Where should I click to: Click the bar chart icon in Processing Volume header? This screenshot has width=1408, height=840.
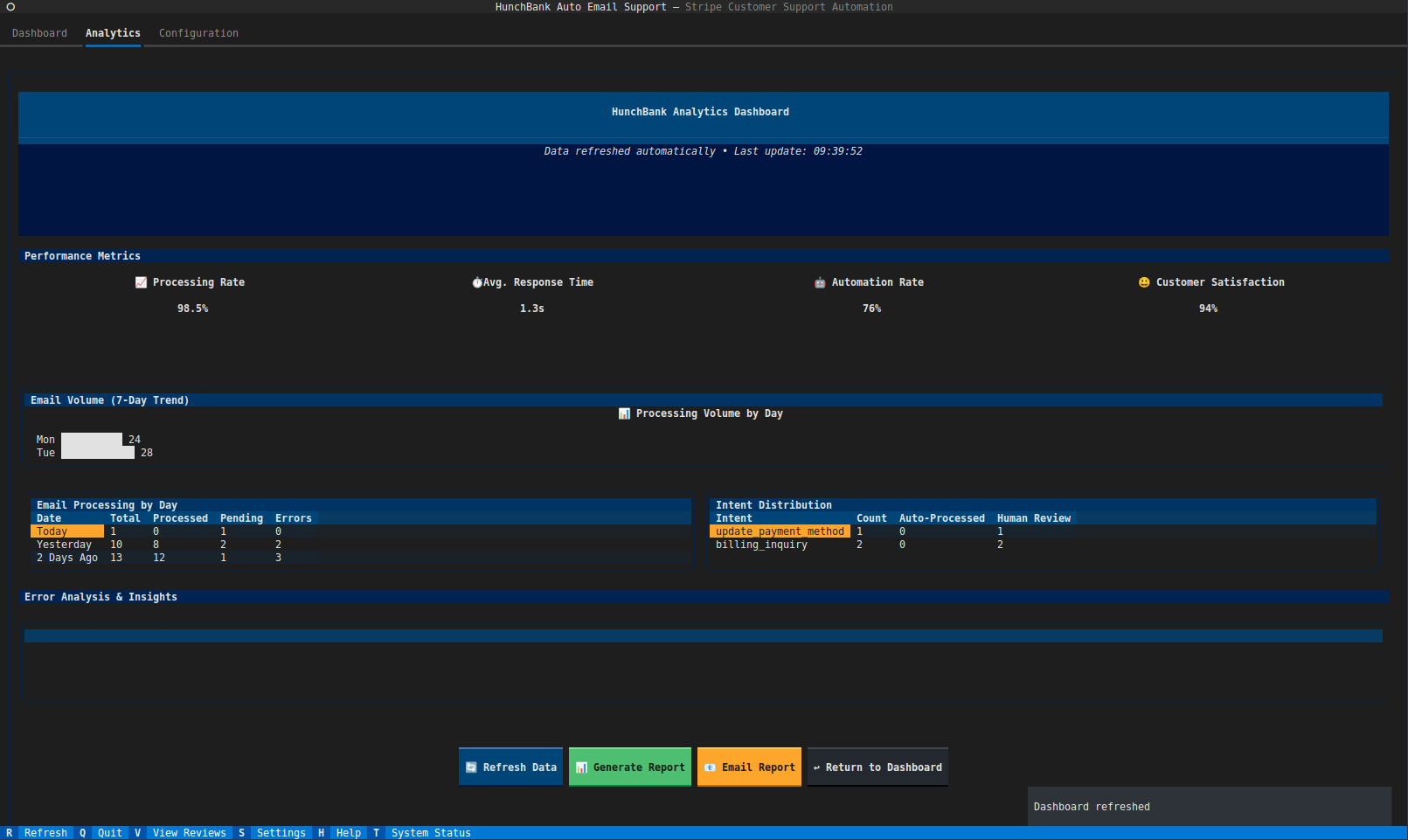pyautogui.click(x=624, y=413)
